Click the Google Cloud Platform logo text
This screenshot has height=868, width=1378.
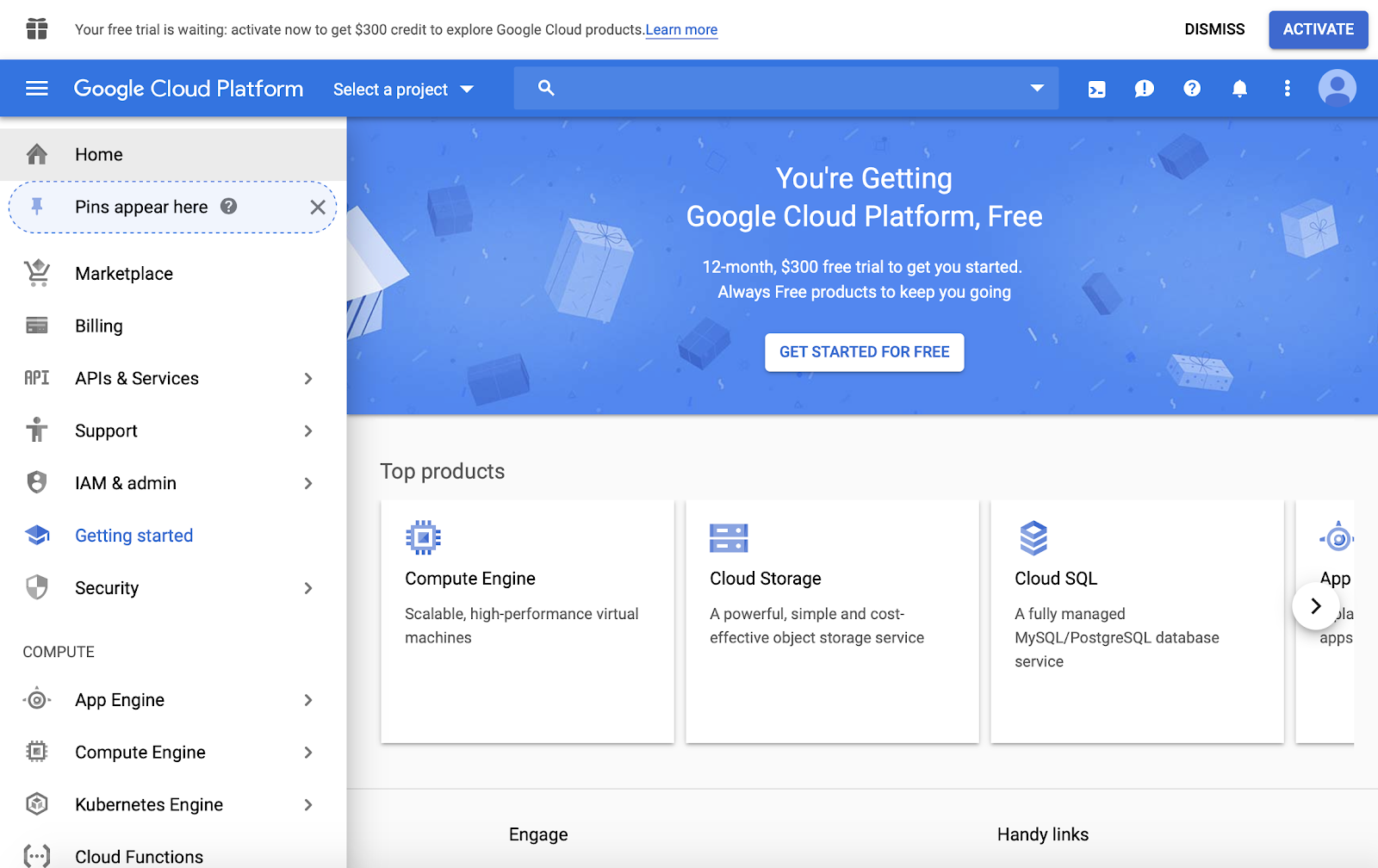coord(189,89)
